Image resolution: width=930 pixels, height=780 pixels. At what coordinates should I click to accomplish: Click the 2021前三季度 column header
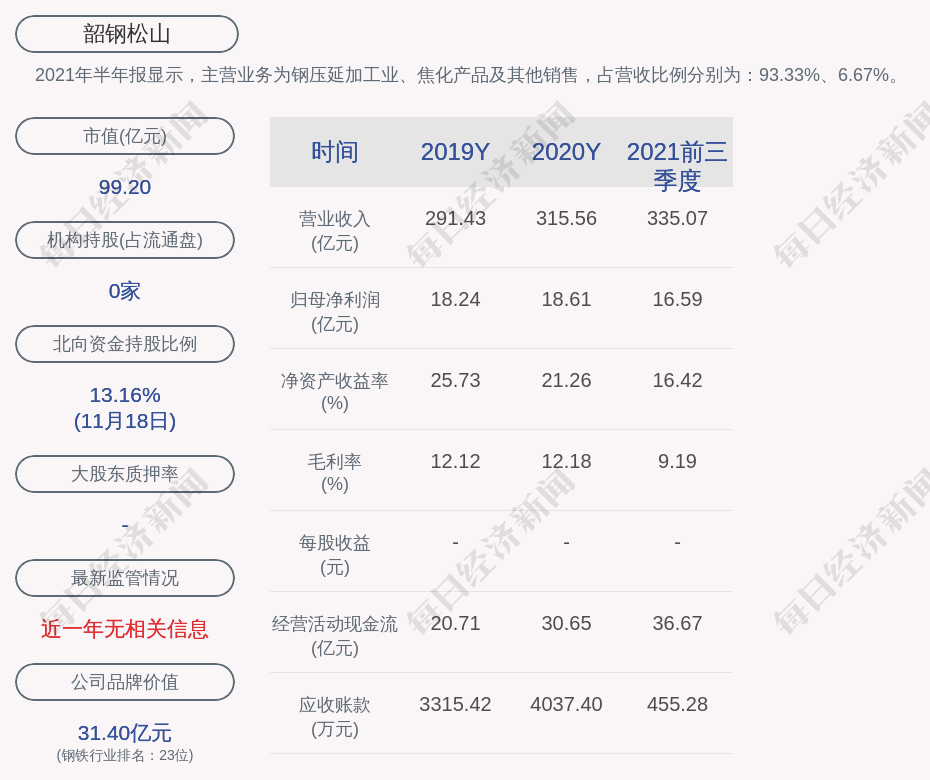click(x=677, y=165)
